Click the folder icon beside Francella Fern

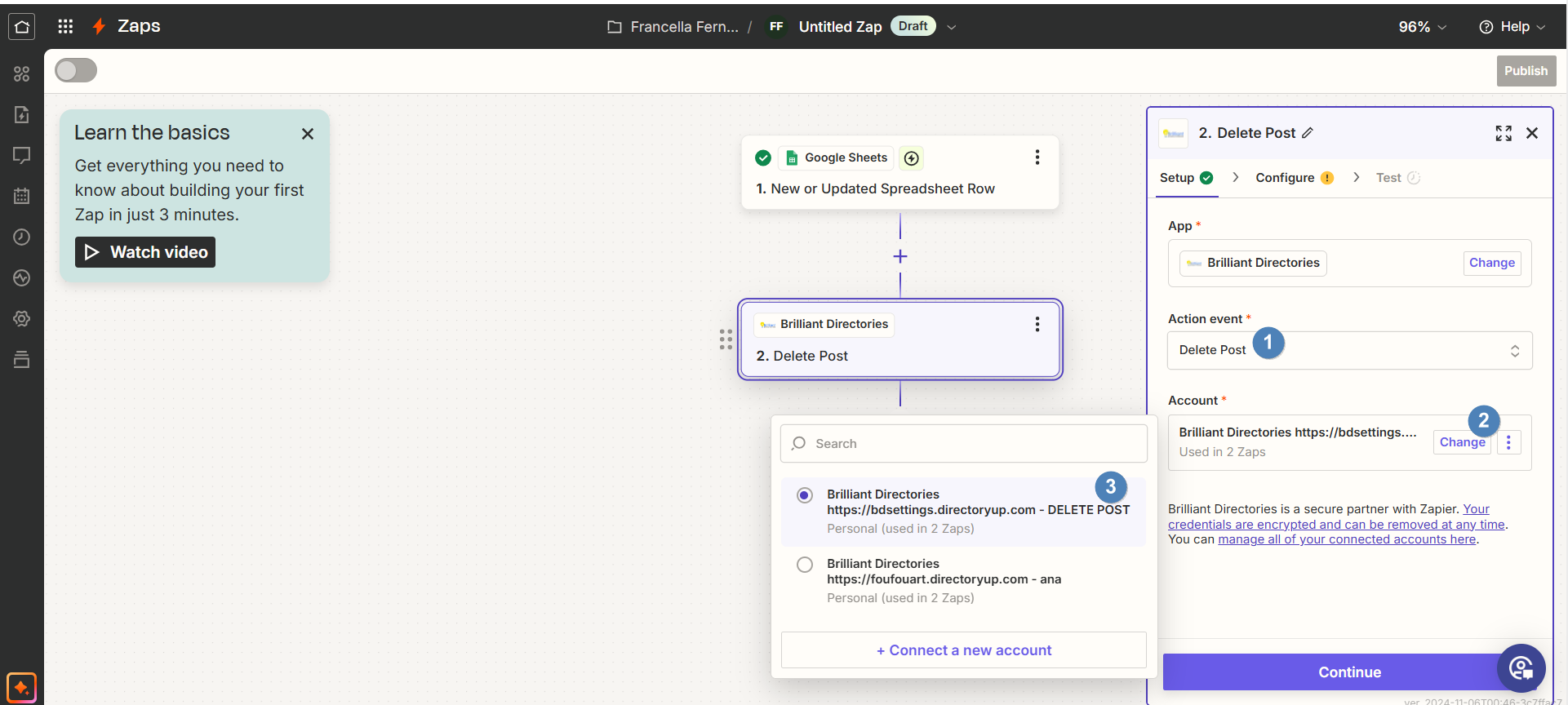point(615,27)
